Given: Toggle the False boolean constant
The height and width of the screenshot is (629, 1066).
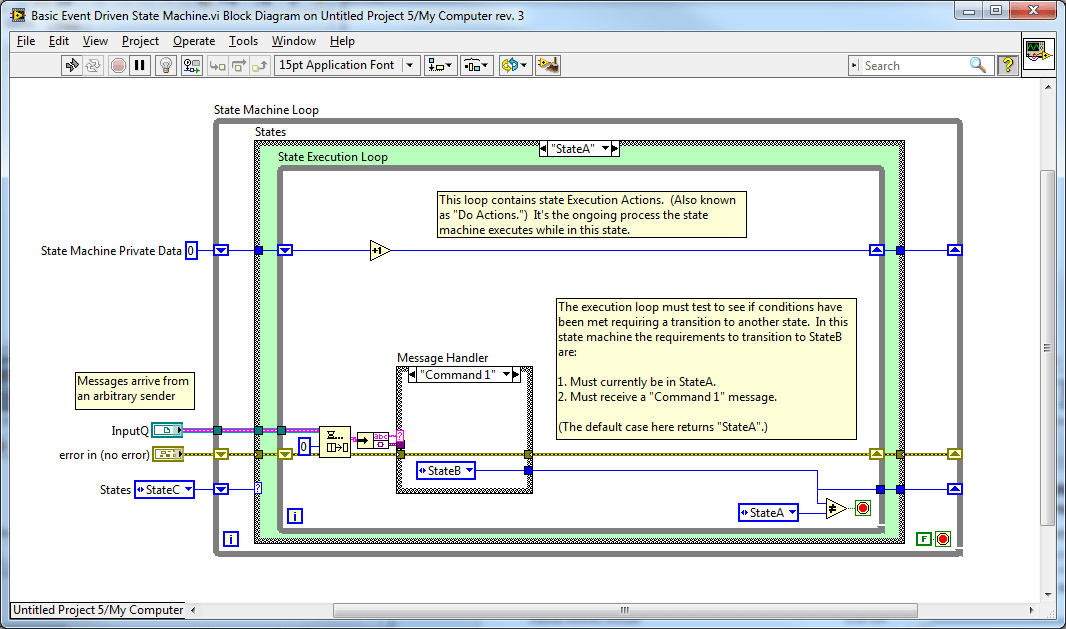Looking at the screenshot, I should 923,539.
